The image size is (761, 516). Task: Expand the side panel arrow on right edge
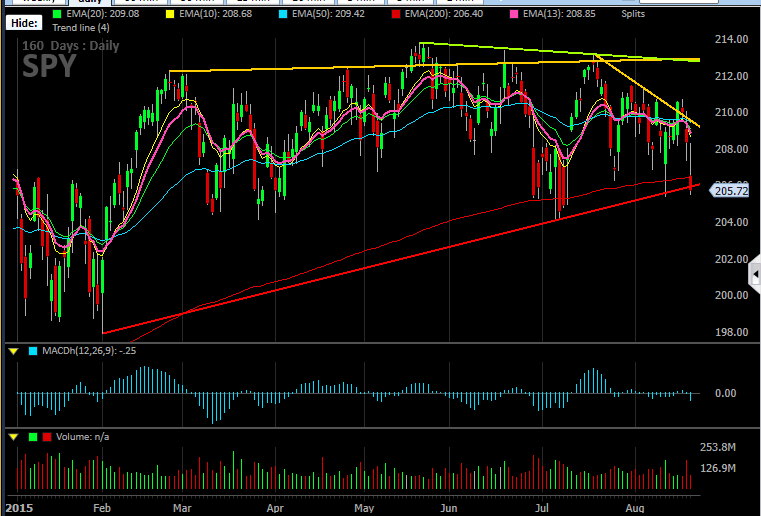coord(755,275)
